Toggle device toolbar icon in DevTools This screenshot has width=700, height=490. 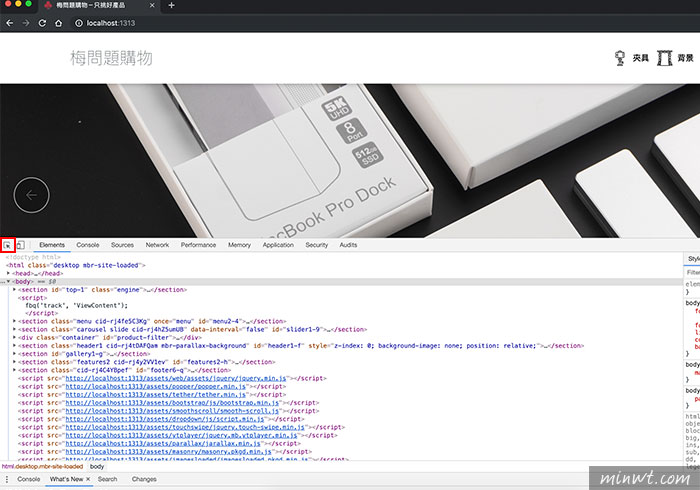(21, 245)
